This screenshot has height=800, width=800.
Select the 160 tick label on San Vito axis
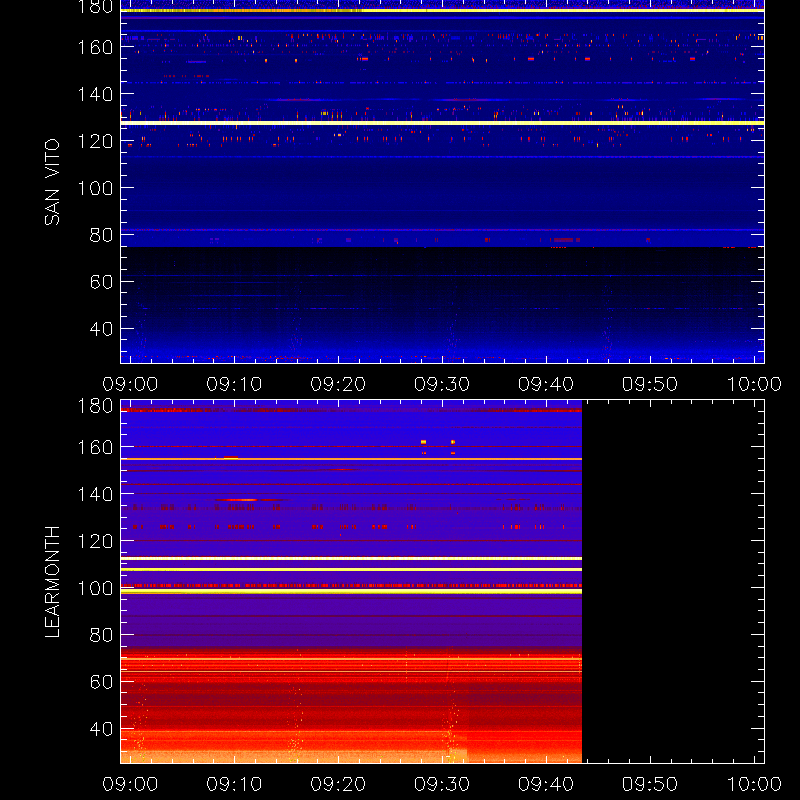coord(95,47)
